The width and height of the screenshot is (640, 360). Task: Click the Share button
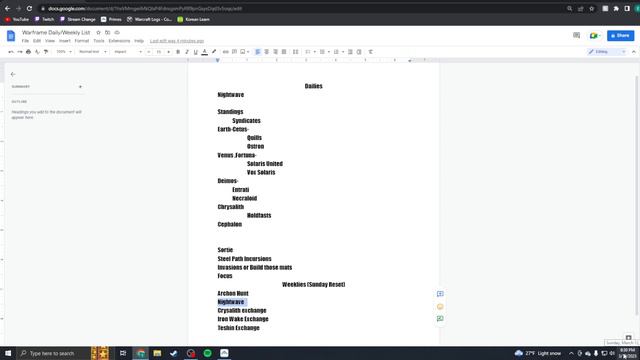[620, 36]
